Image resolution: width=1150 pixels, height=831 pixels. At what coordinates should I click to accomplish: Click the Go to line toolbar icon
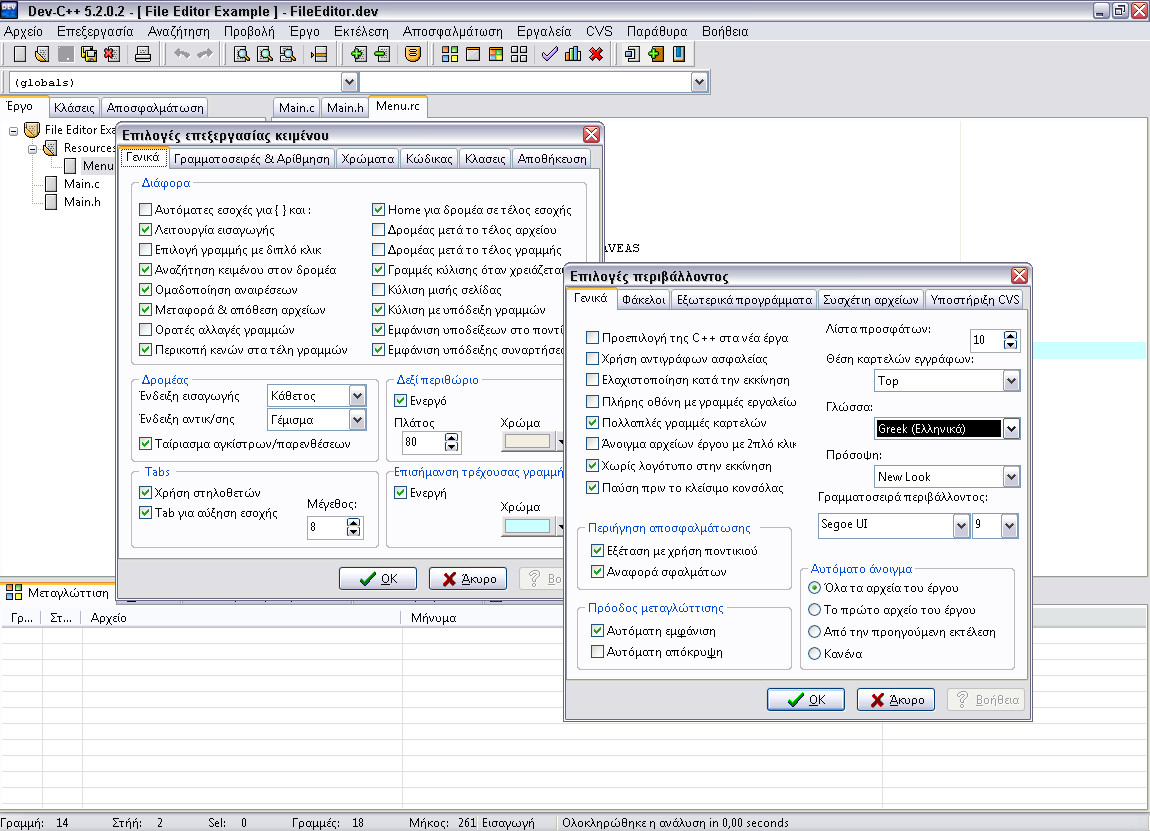319,54
